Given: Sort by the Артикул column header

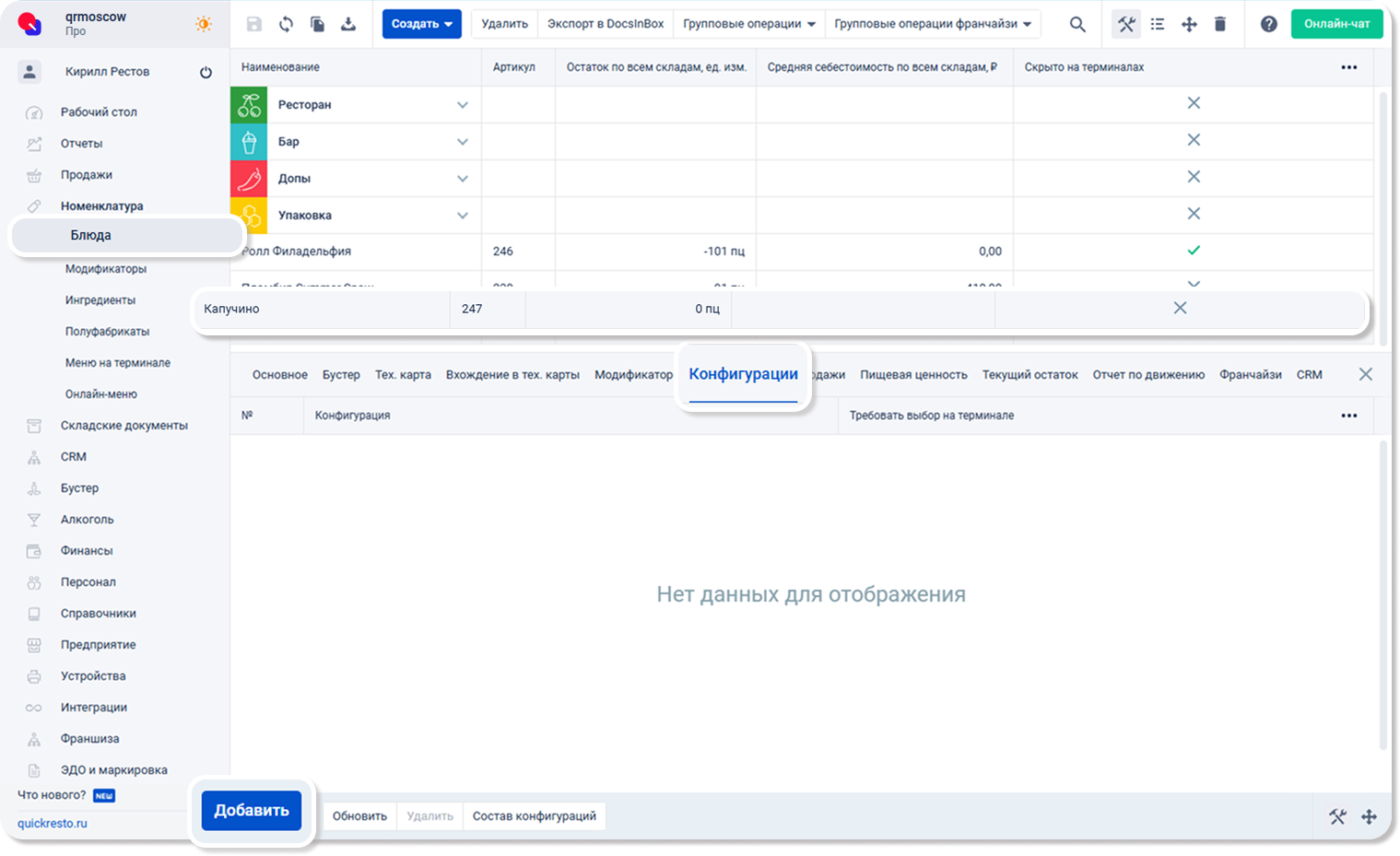Looking at the screenshot, I should [x=514, y=67].
